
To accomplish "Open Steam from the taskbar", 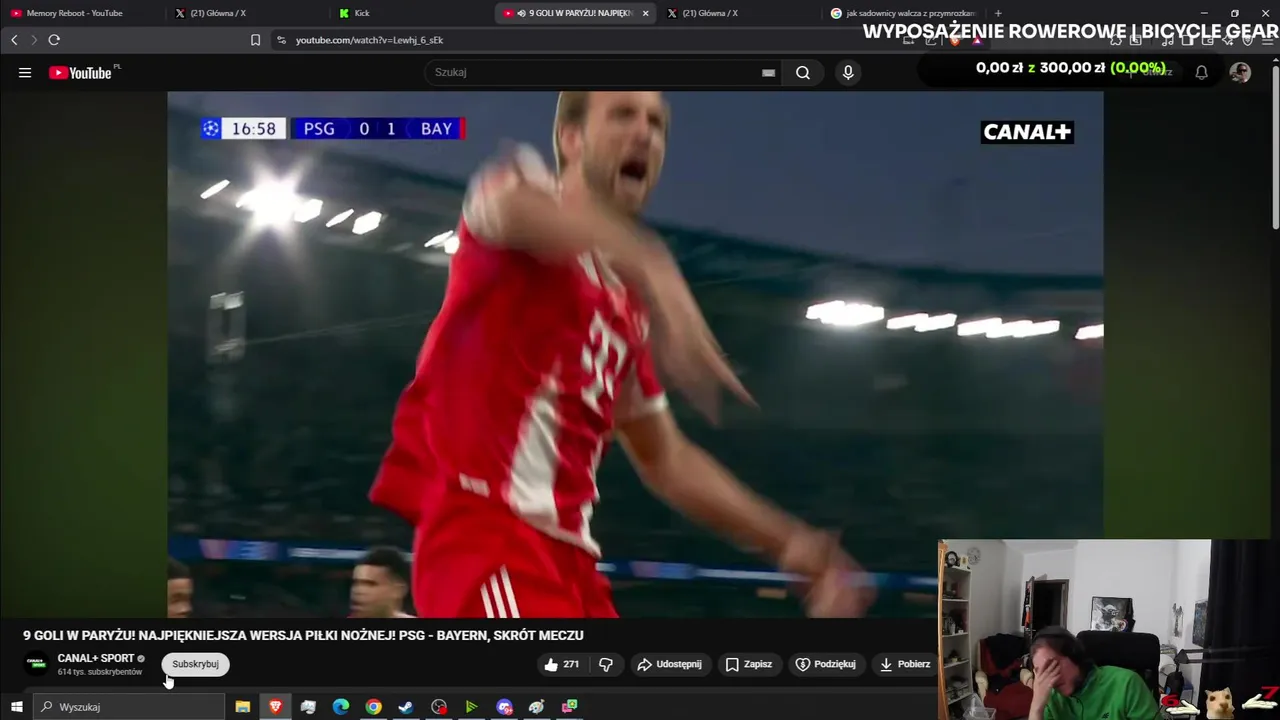I will pyautogui.click(x=406, y=707).
